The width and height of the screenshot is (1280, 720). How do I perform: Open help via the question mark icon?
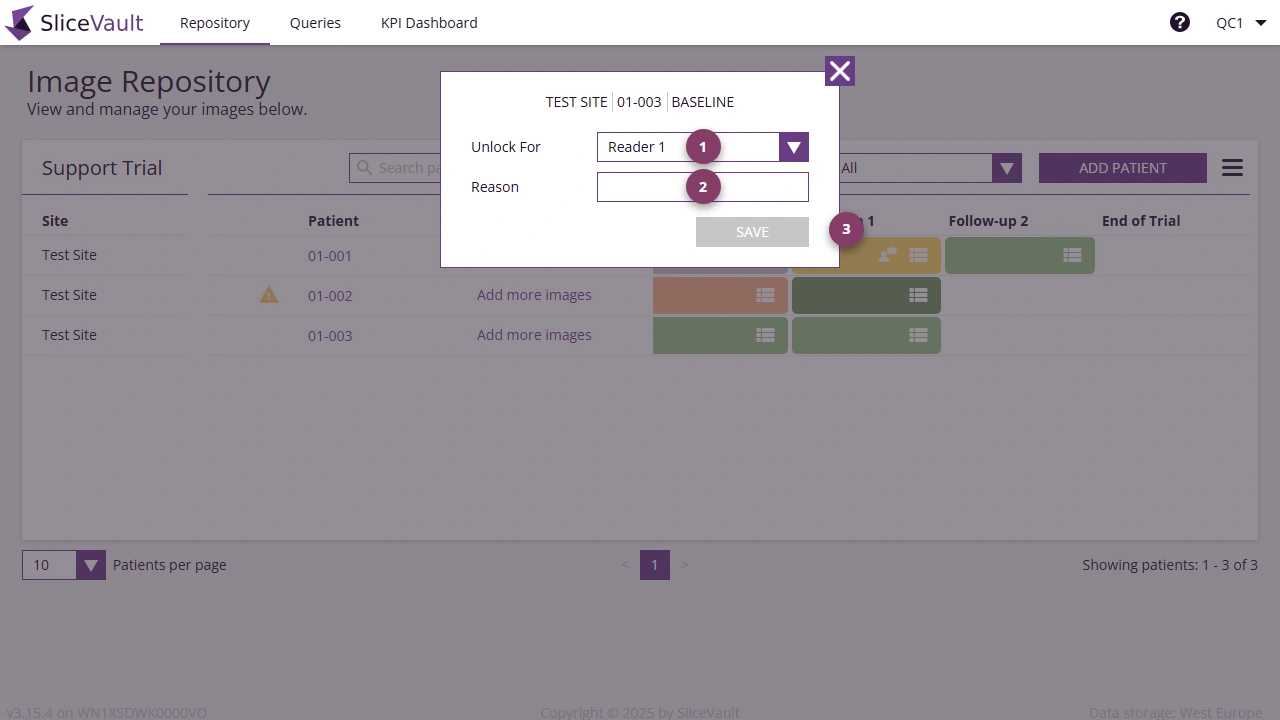(x=1180, y=21)
